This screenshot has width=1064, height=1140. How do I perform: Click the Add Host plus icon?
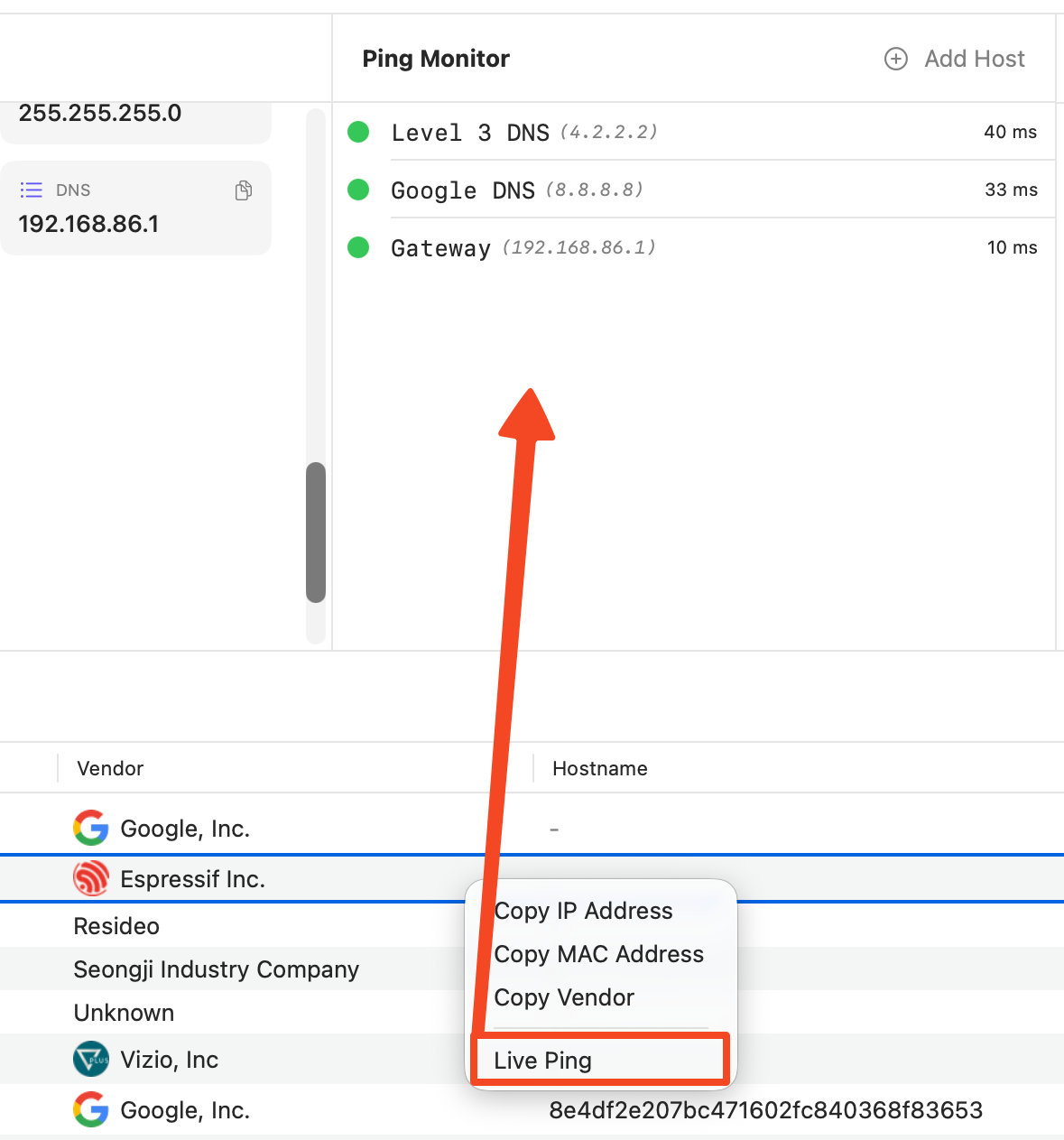click(x=895, y=59)
